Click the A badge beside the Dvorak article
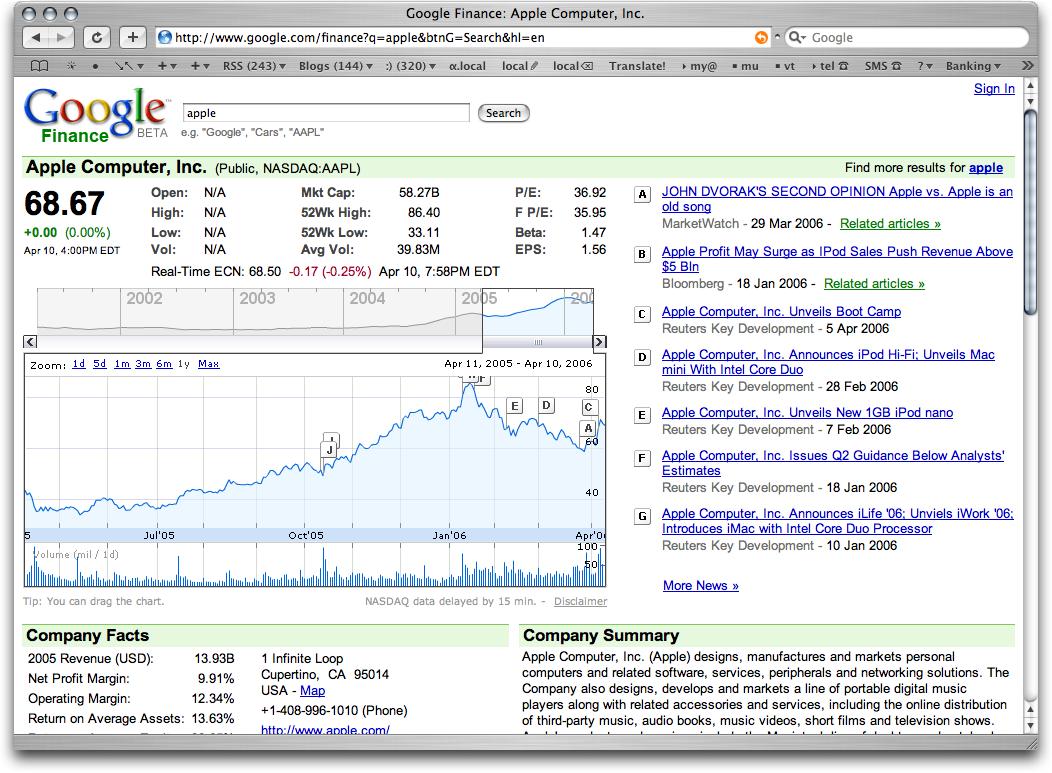Image resolution: width=1052 pixels, height=773 pixels. (x=642, y=195)
